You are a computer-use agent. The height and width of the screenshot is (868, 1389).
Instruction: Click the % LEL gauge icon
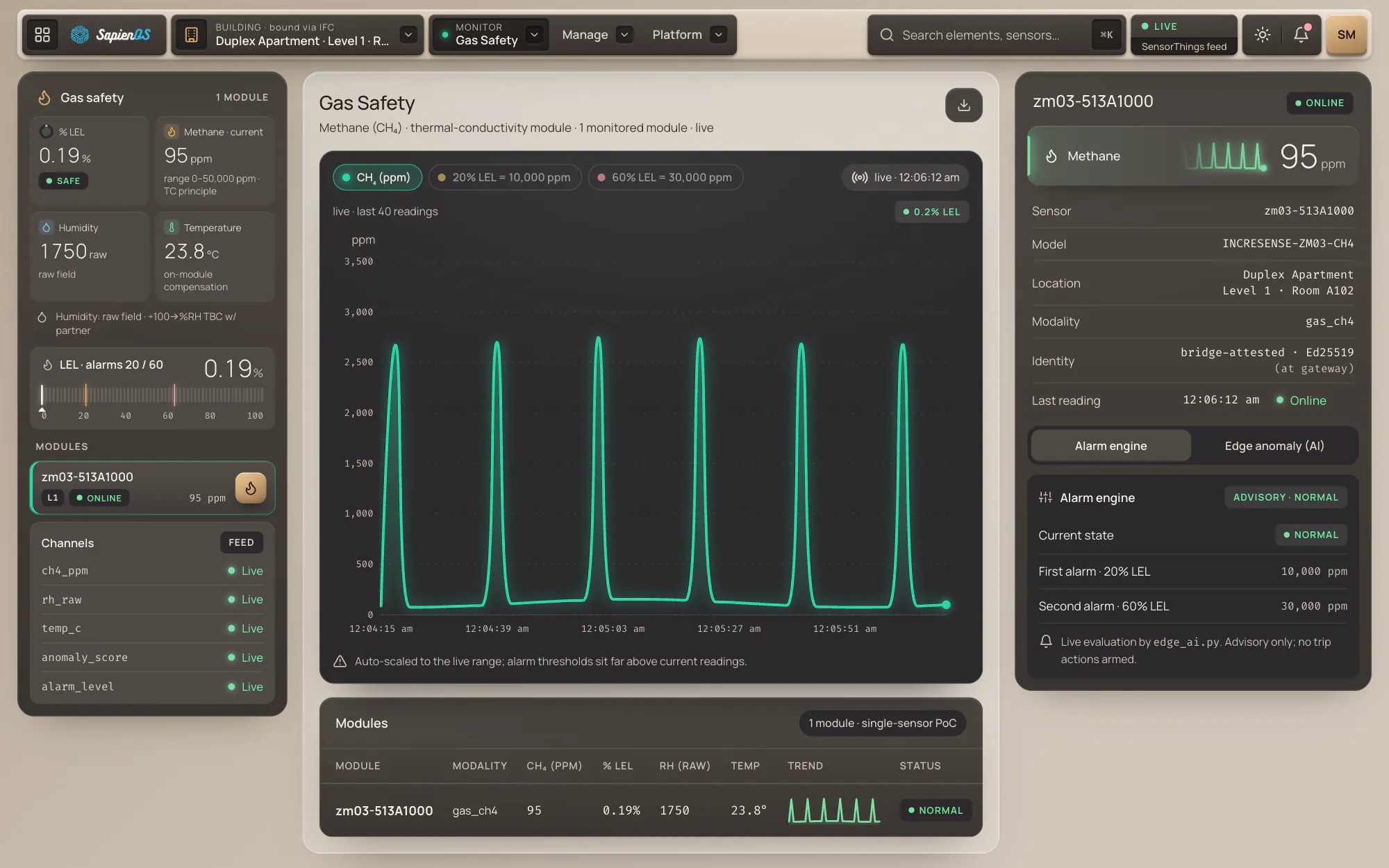(x=46, y=131)
